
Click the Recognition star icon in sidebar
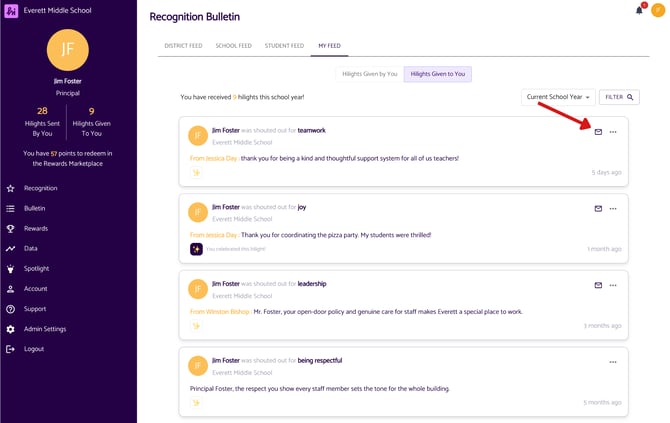click(x=11, y=188)
